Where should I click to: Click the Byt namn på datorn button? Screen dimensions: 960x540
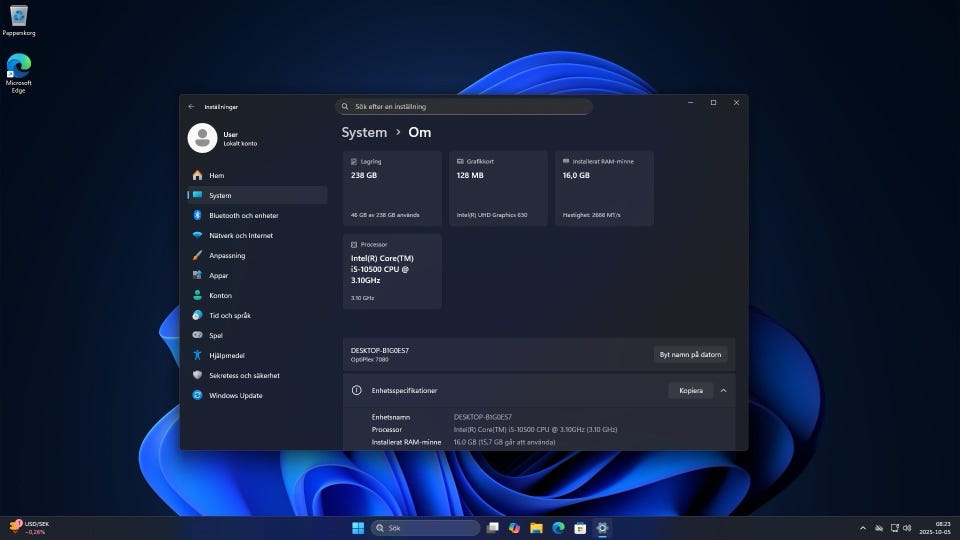pyautogui.click(x=691, y=354)
